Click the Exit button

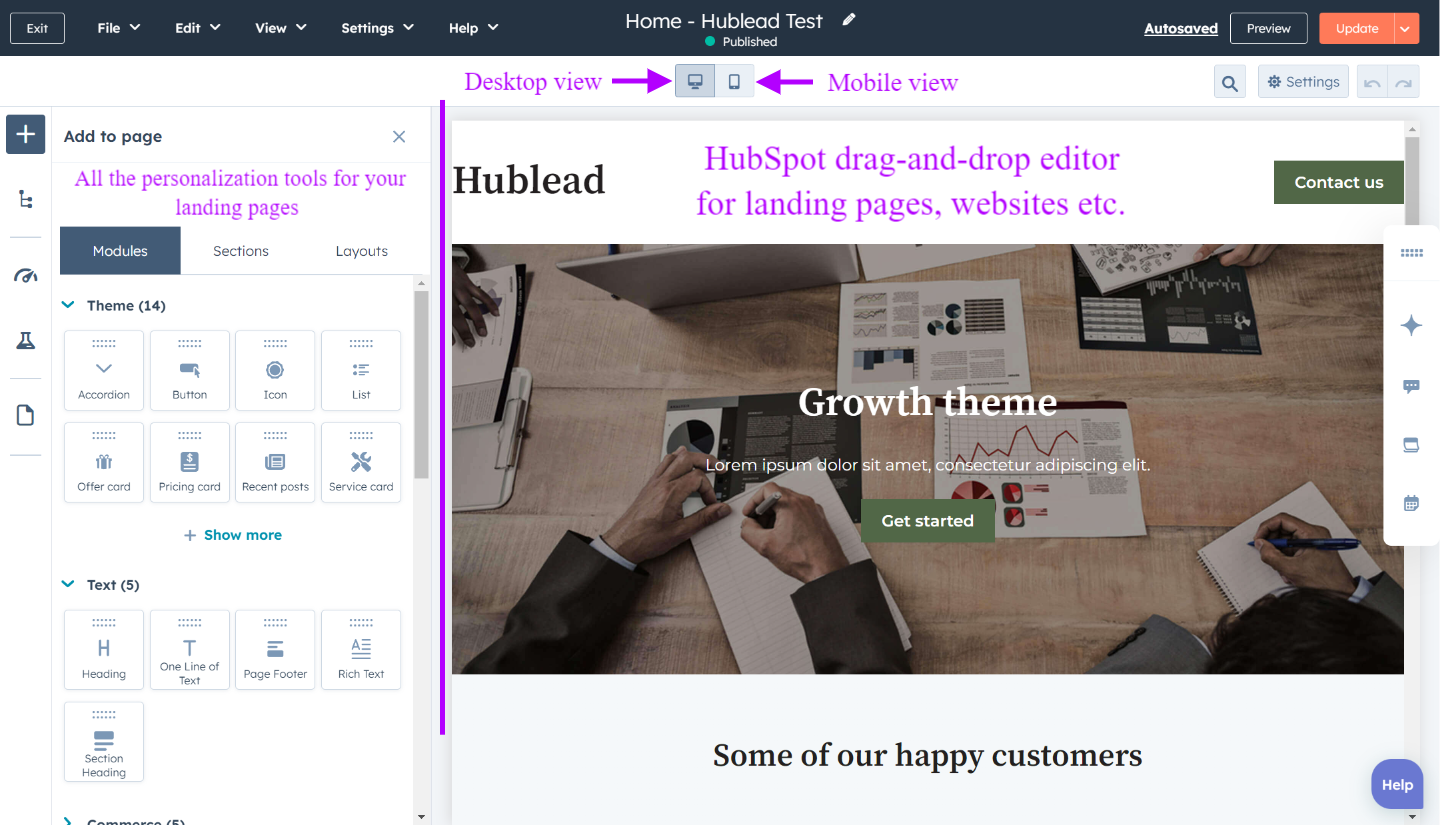(x=37, y=28)
